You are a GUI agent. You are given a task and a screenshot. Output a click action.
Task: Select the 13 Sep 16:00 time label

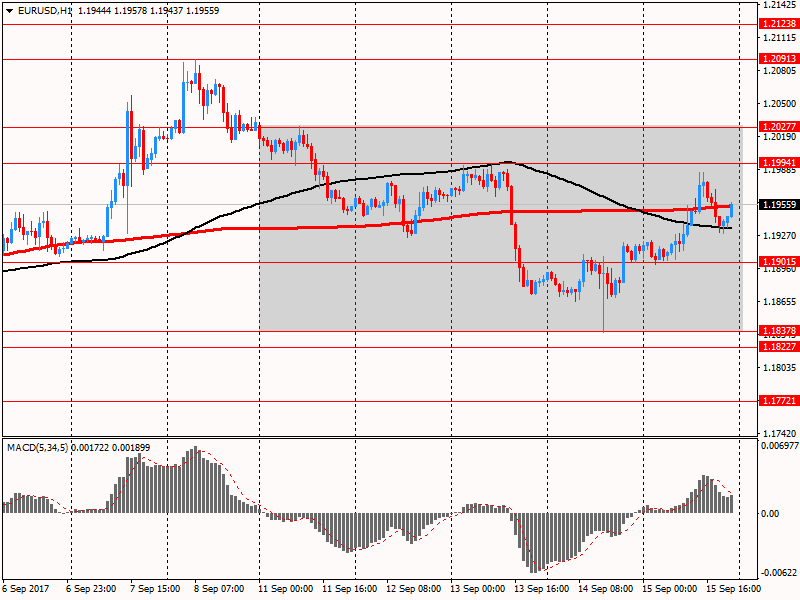(x=542, y=589)
